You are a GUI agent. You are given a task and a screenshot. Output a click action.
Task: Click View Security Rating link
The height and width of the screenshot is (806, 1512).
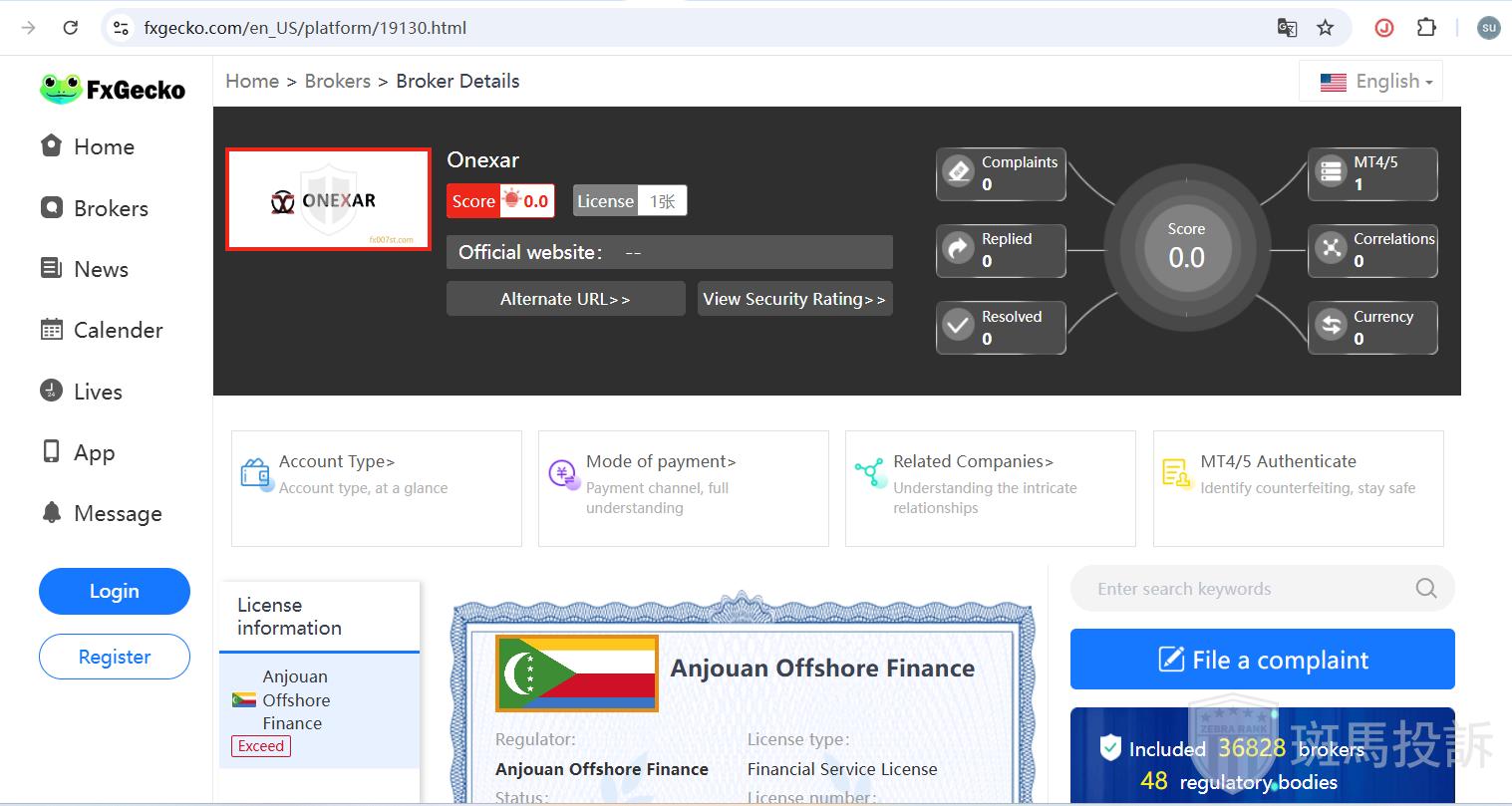click(794, 299)
